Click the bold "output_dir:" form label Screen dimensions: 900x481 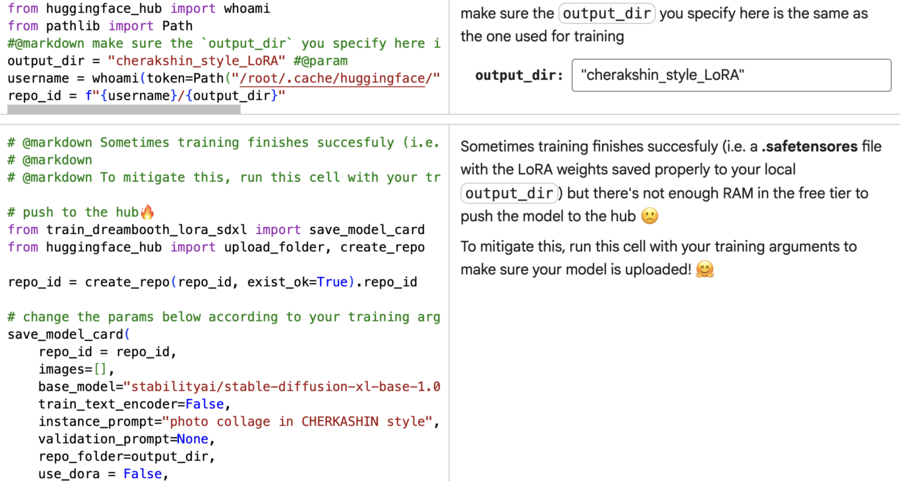518,76
